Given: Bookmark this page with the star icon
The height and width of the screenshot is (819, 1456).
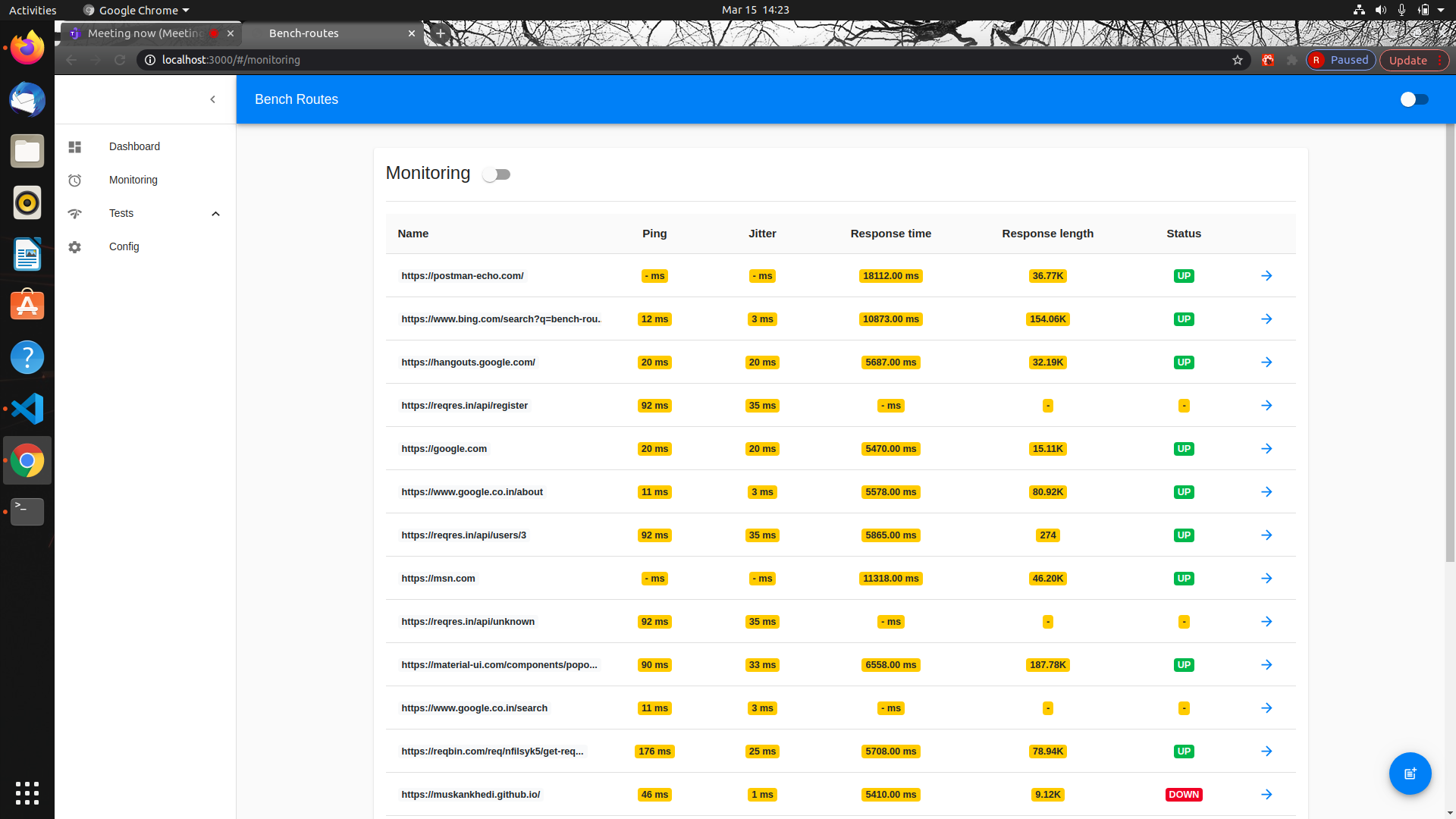Looking at the screenshot, I should click(1238, 60).
